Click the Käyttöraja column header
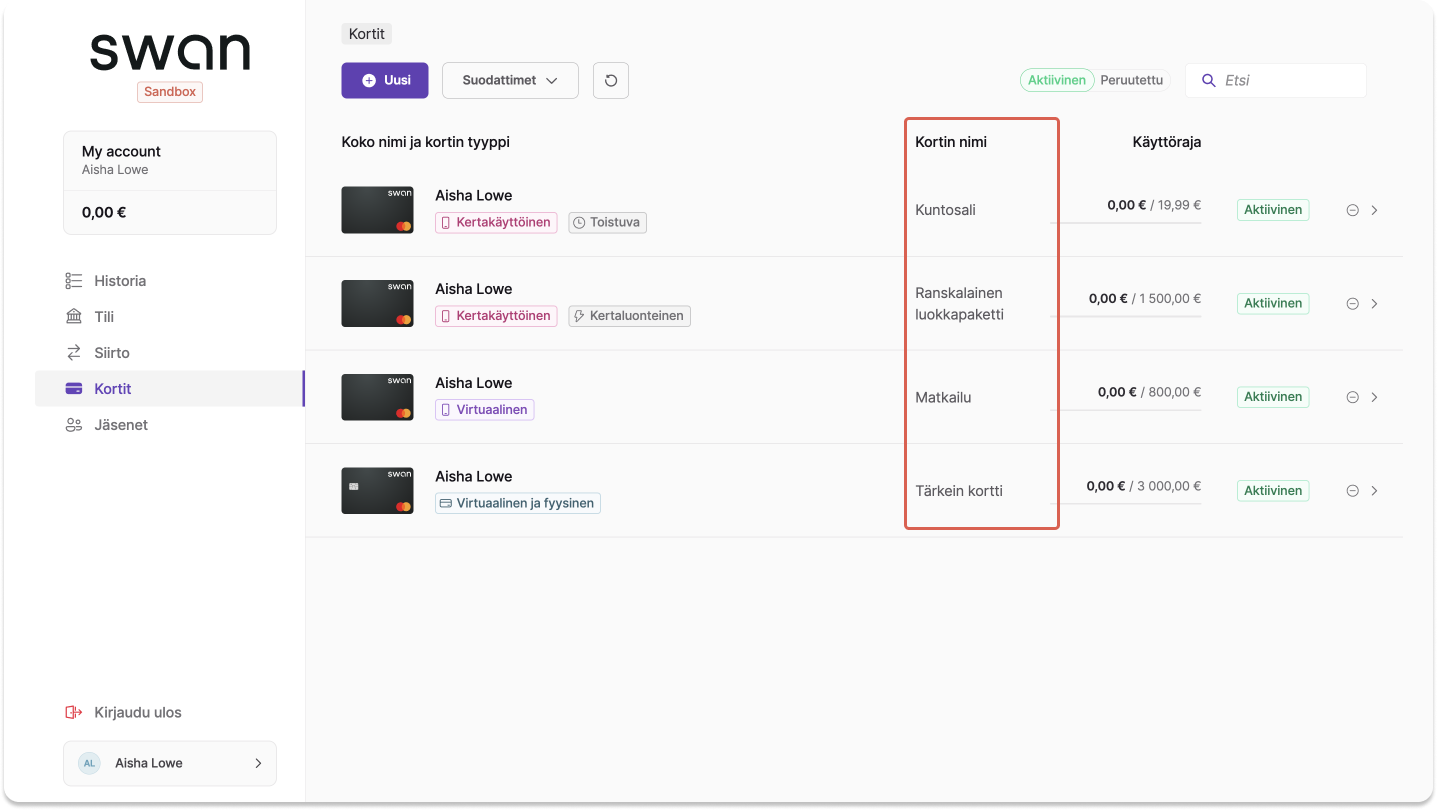 [1167, 142]
